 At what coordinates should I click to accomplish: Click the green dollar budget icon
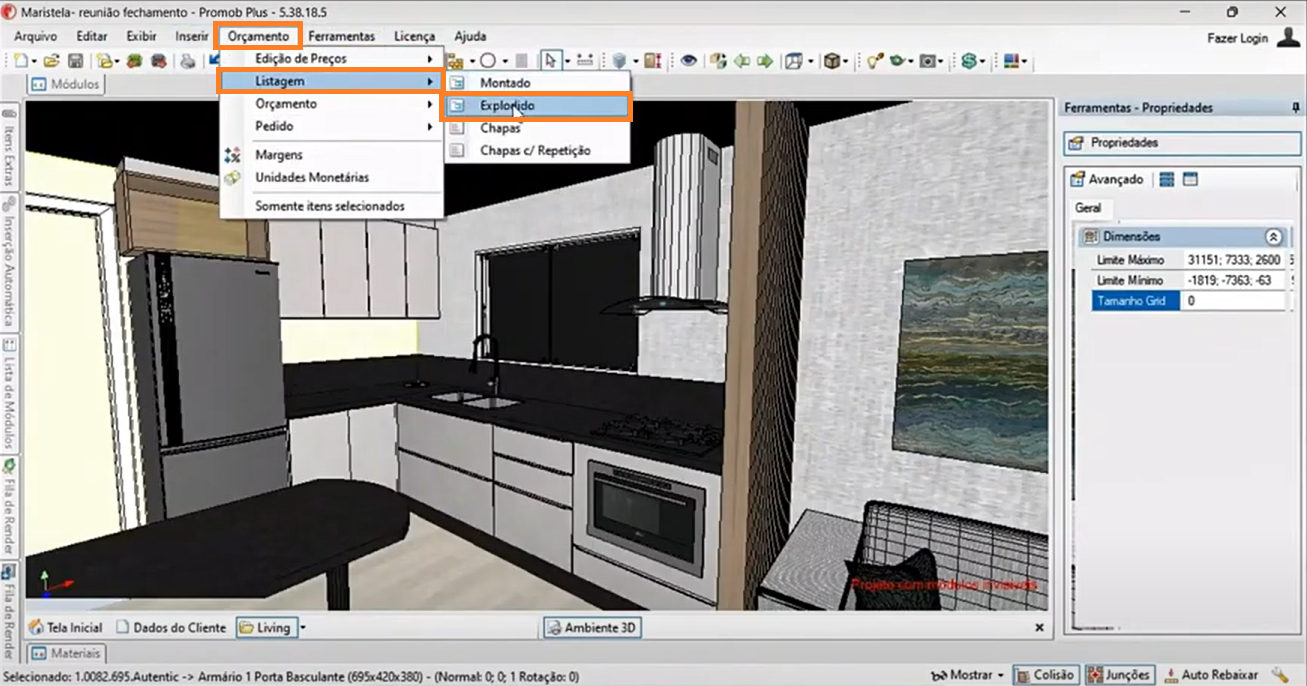[968, 61]
